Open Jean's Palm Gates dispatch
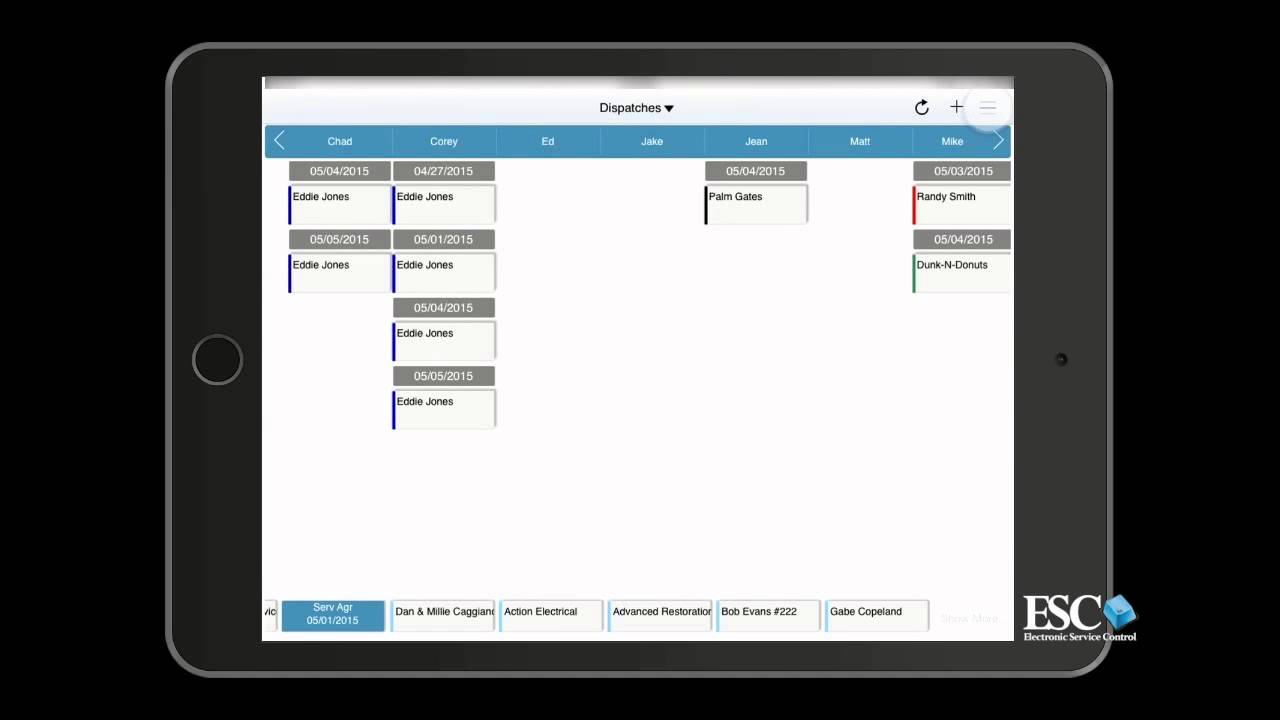This screenshot has width=1280, height=720. coord(756,205)
